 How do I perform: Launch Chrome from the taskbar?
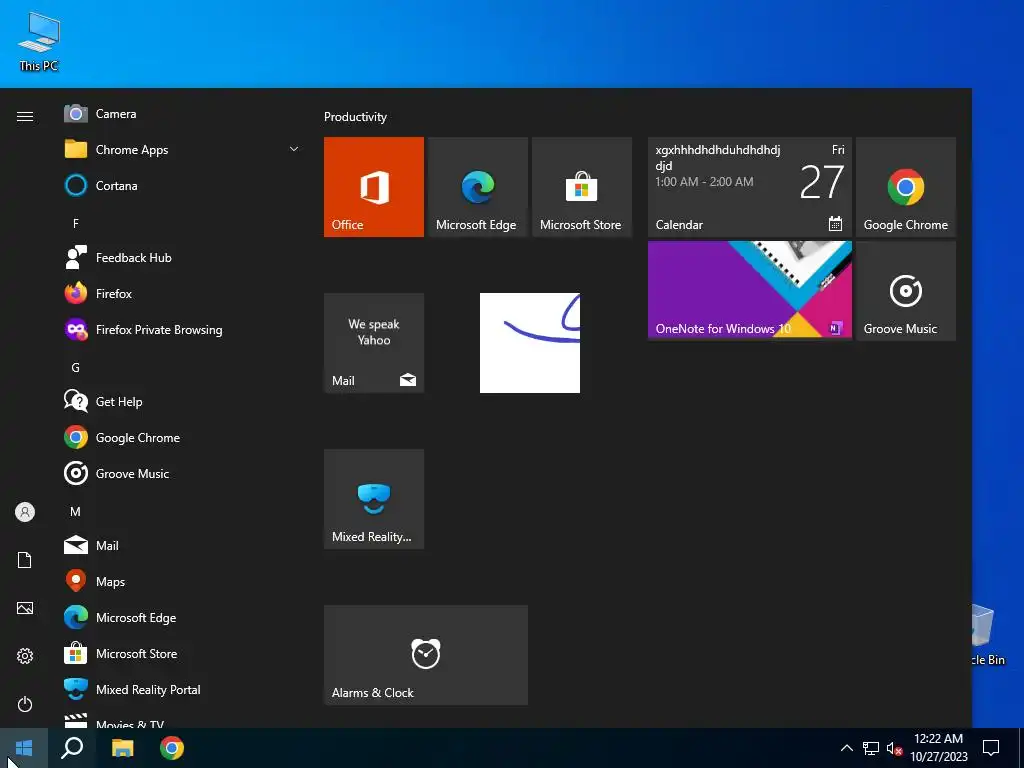172,748
